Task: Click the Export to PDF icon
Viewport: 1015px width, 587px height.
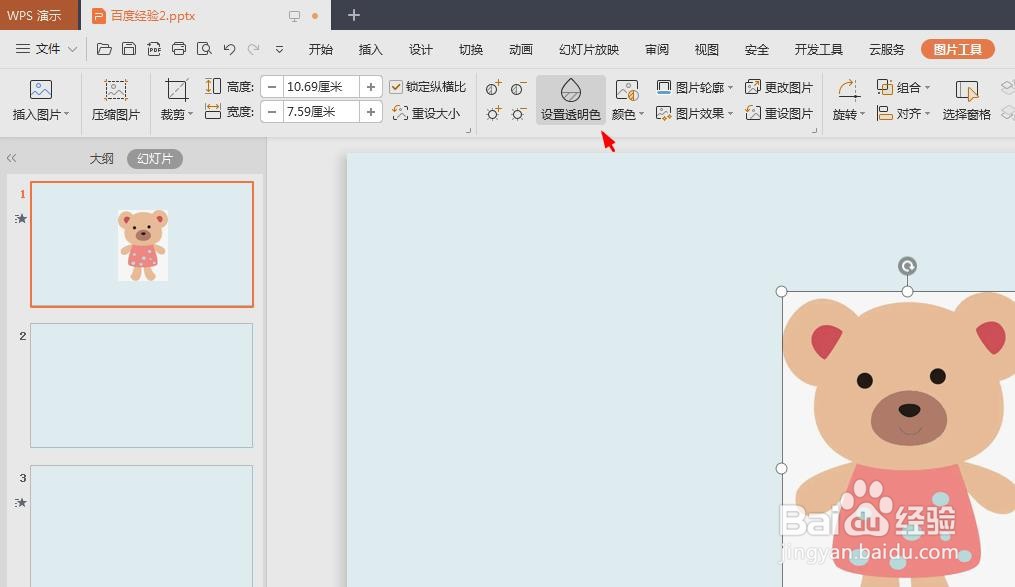Action: pos(154,48)
